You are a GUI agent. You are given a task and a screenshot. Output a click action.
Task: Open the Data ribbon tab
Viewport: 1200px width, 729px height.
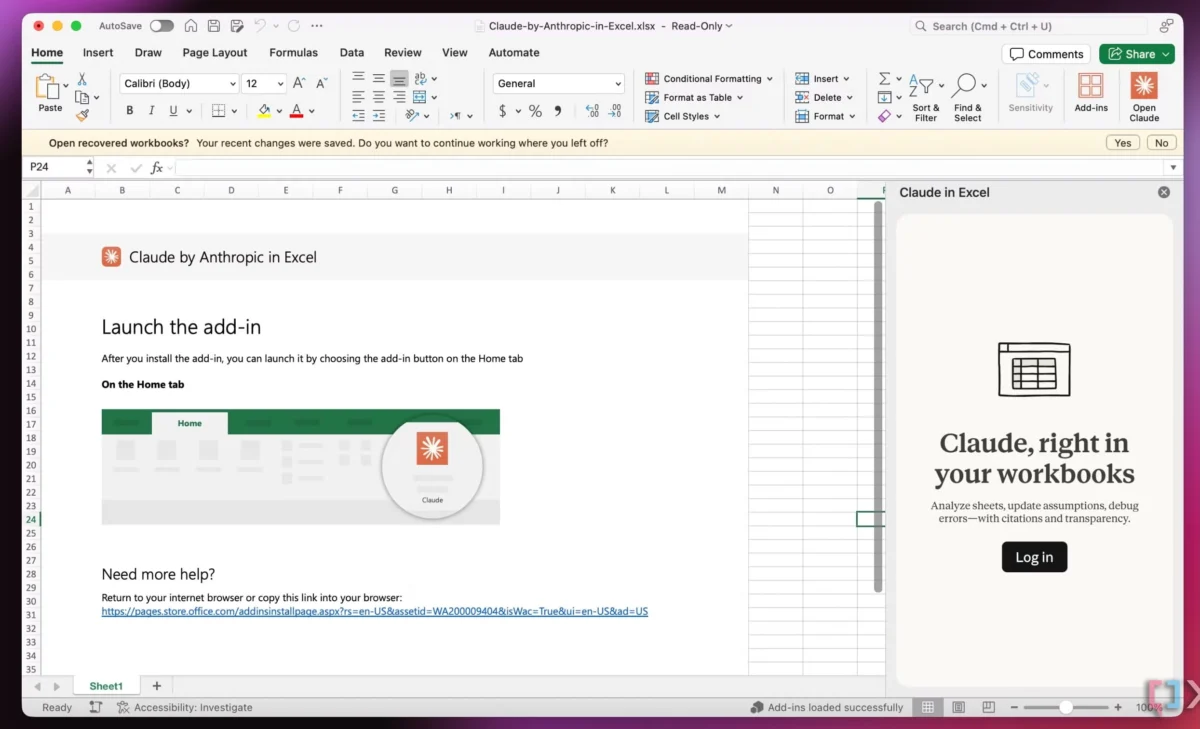click(351, 53)
